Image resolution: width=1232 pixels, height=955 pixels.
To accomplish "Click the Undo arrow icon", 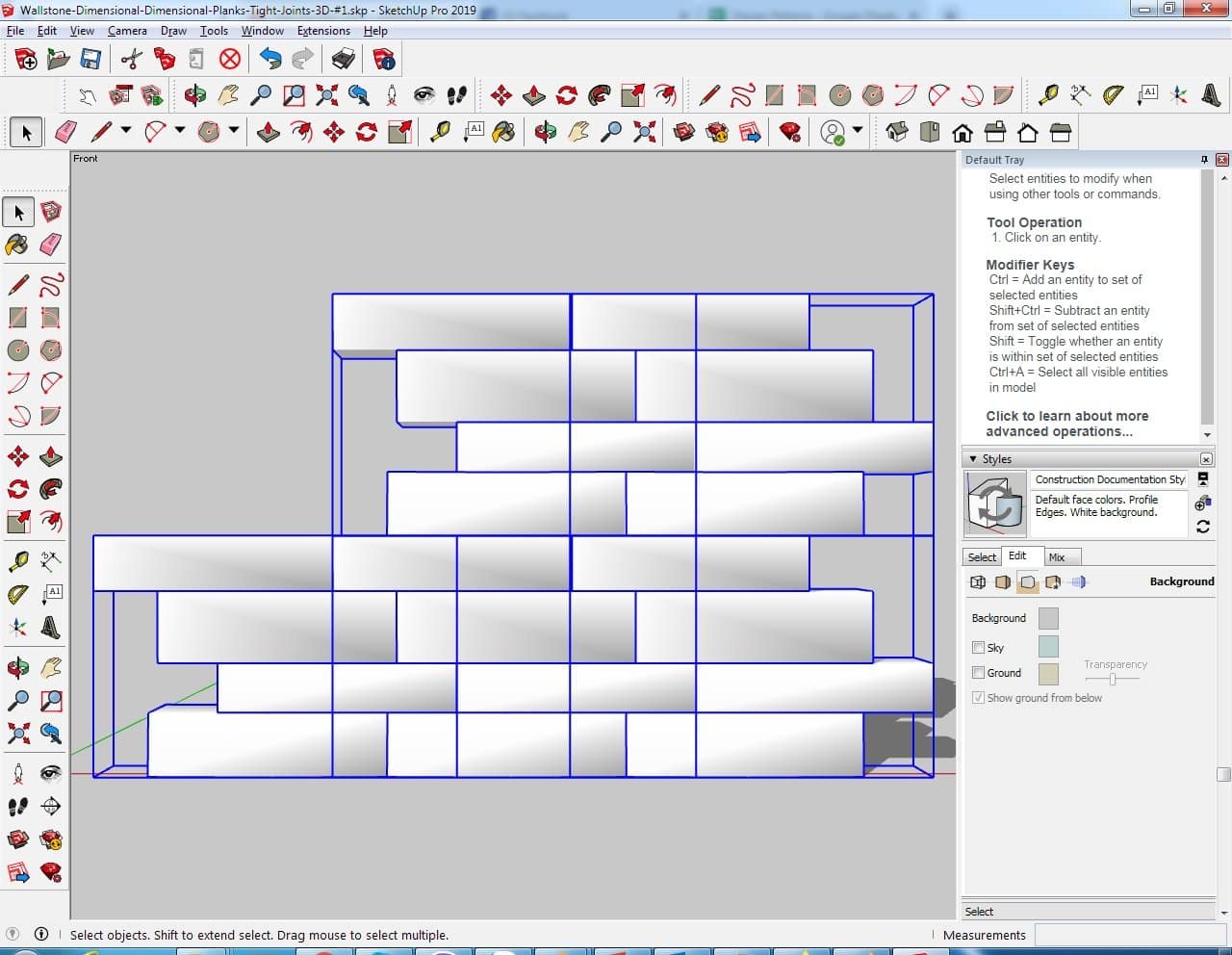I will 270,60.
